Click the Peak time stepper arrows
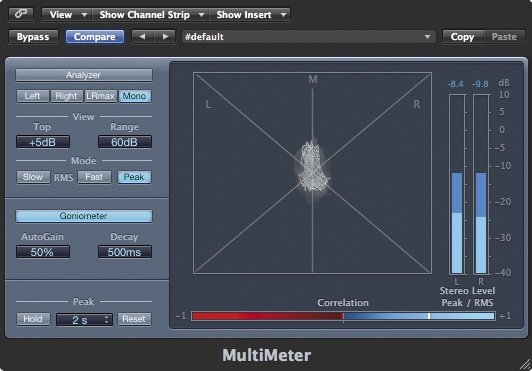The image size is (532, 371). tap(107, 319)
